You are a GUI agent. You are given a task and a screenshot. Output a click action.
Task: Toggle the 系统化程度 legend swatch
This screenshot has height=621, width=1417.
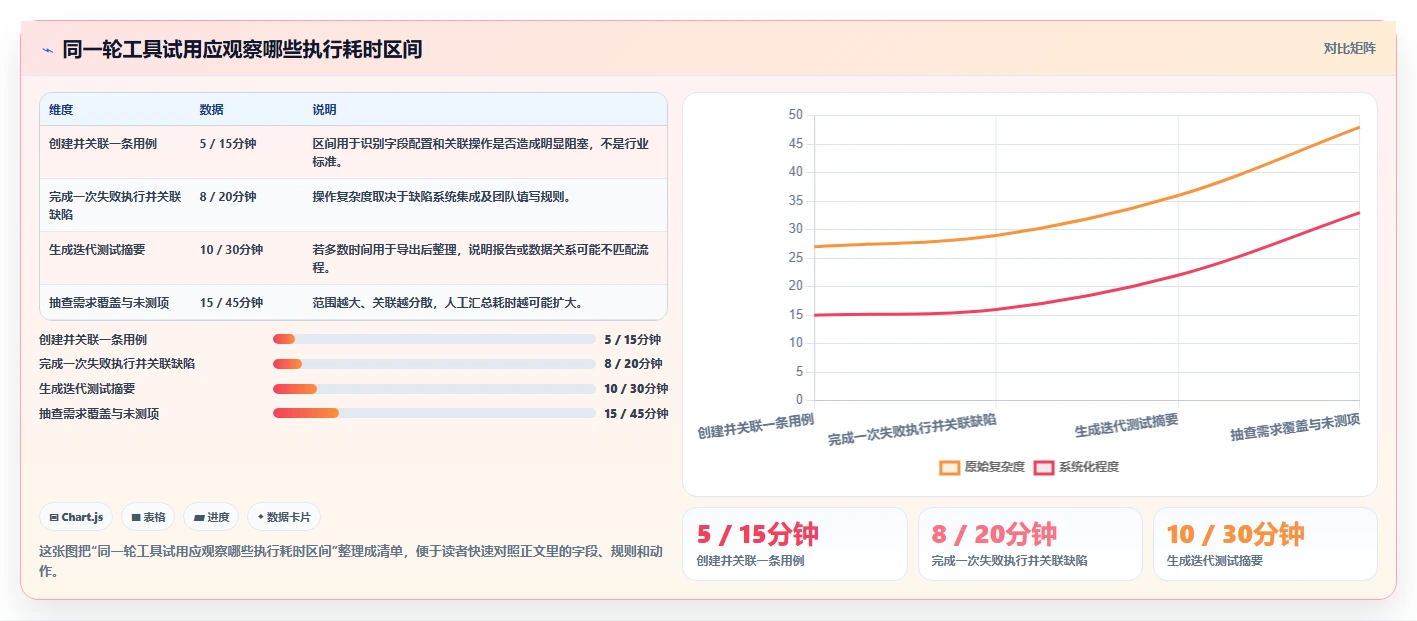1044,467
